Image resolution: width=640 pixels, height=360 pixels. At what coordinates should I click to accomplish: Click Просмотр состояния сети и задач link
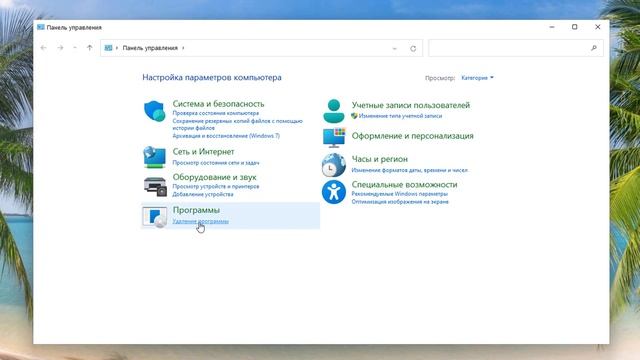pyautogui.click(x=216, y=163)
